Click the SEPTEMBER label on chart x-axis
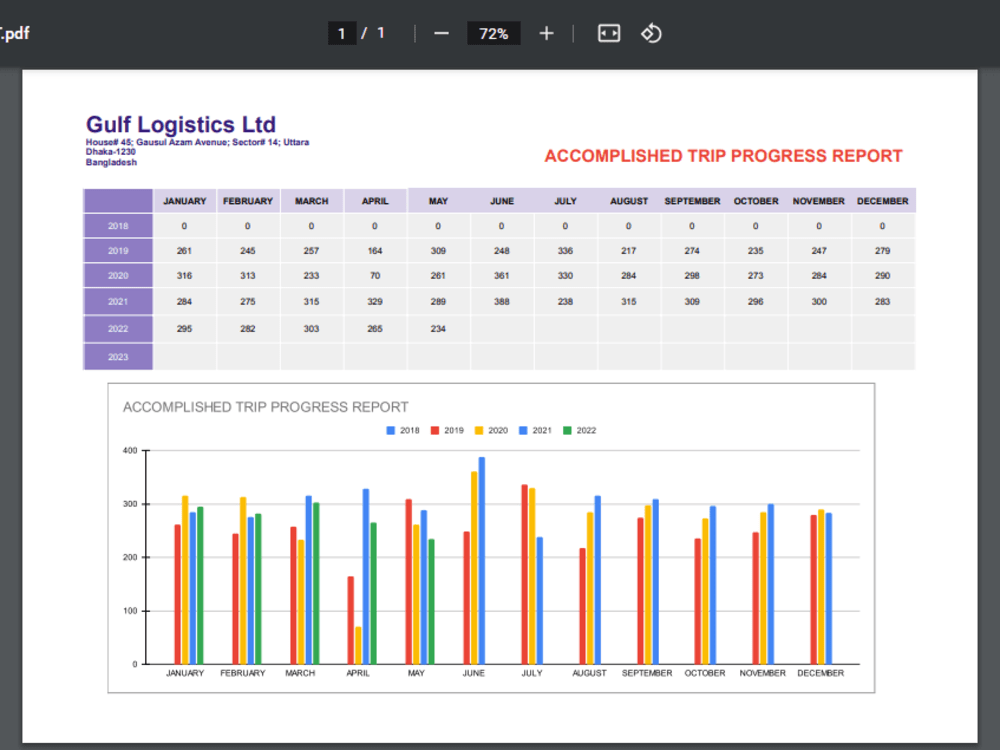 click(x=647, y=673)
